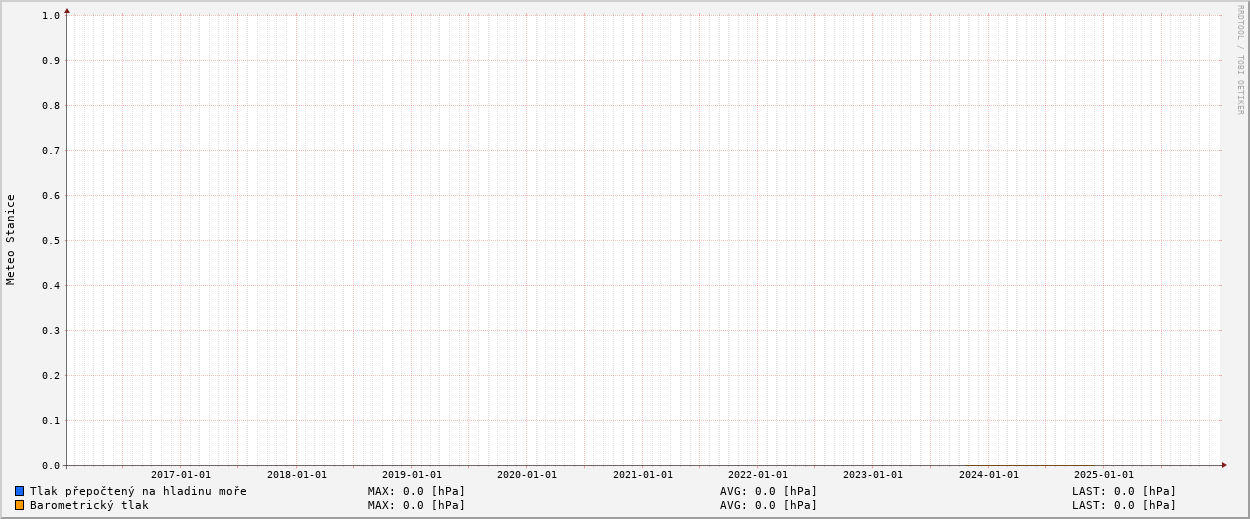This screenshot has height=519, width=1250.
Task: Click the 2017-01-01 date label
Action: (181, 475)
